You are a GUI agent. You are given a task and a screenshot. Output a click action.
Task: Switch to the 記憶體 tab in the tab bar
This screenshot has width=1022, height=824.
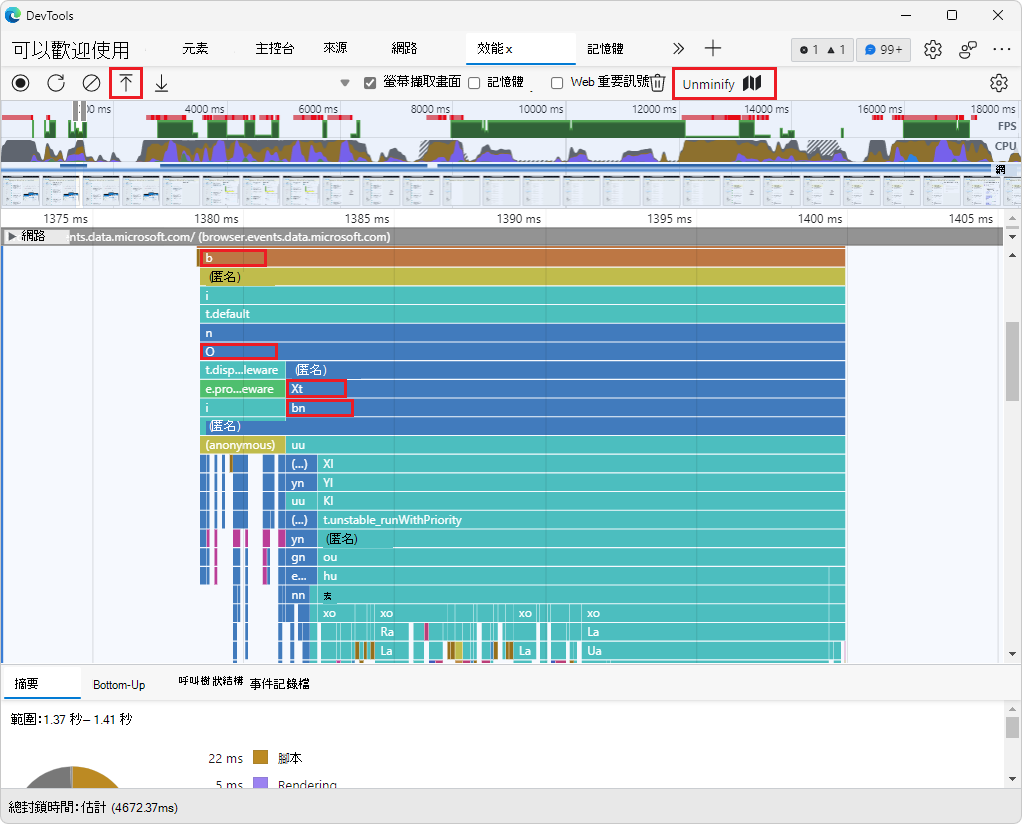tap(605, 48)
